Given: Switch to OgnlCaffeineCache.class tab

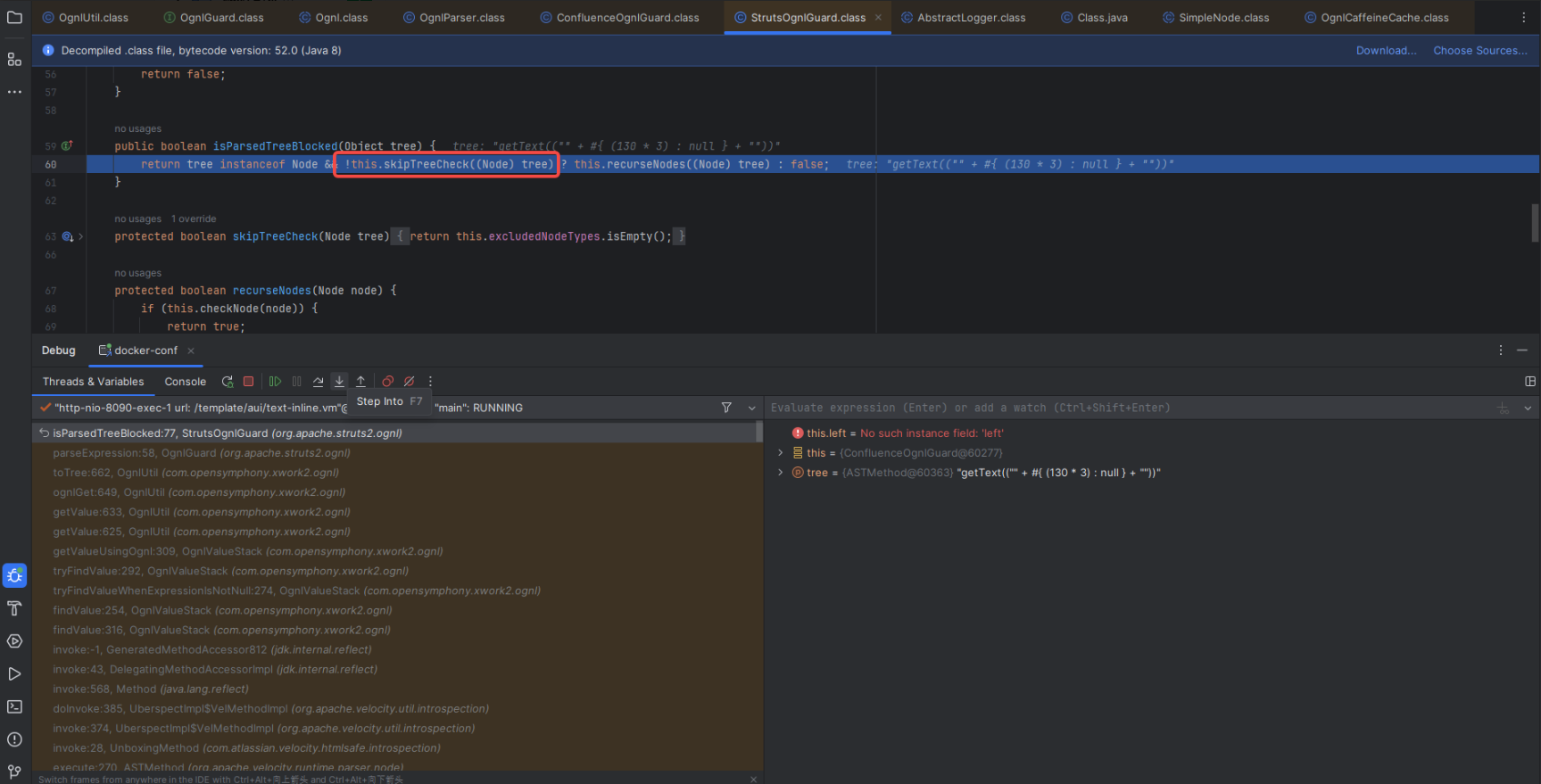Looking at the screenshot, I should (1377, 17).
